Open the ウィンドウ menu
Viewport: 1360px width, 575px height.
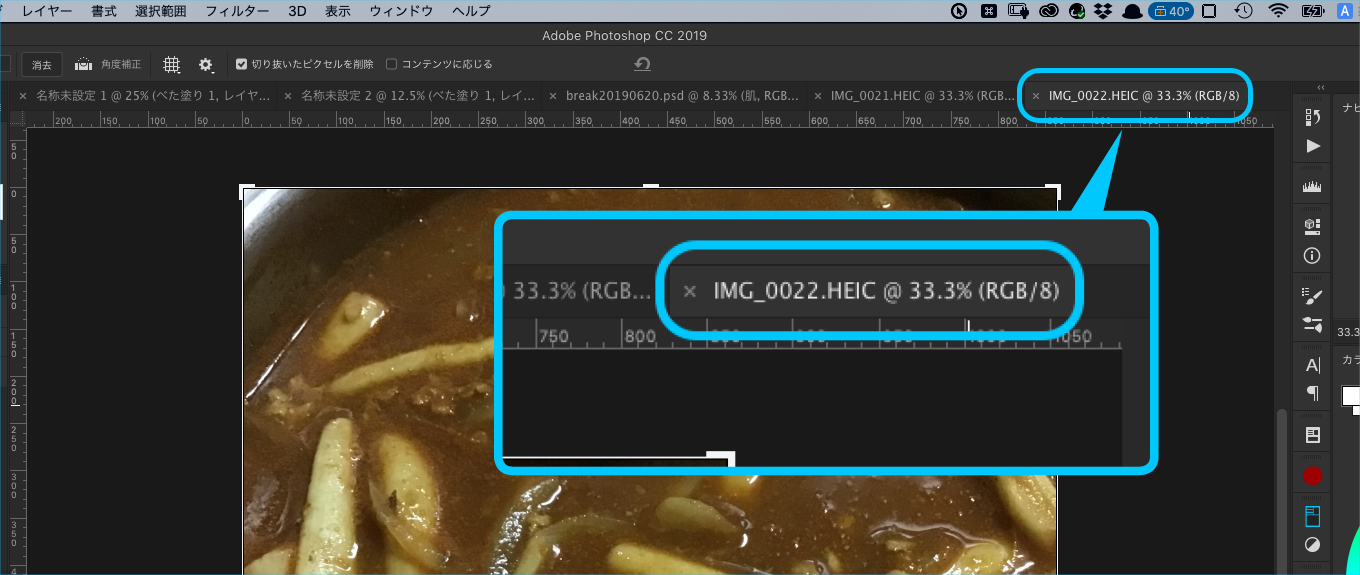[x=401, y=11]
